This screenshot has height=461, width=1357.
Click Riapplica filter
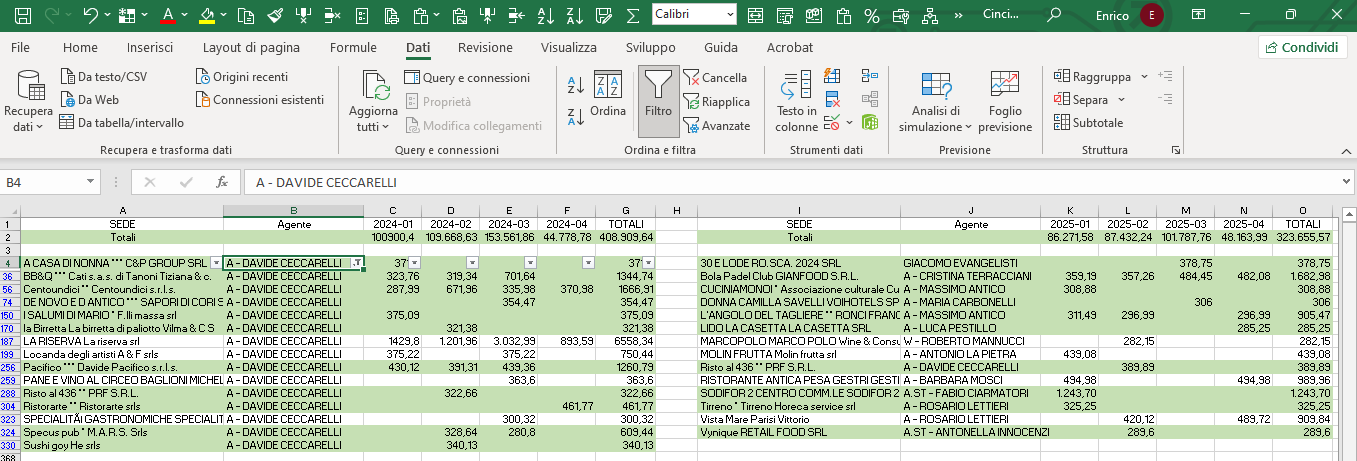[x=717, y=102]
